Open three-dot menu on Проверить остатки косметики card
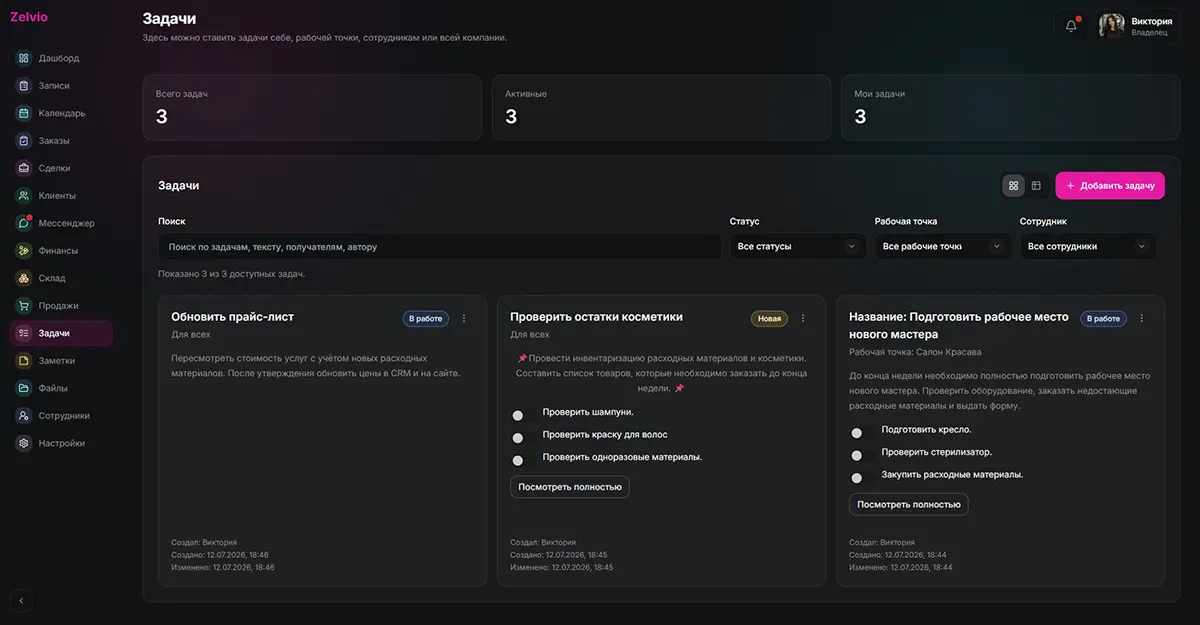The height and width of the screenshot is (625, 1200). (802, 318)
